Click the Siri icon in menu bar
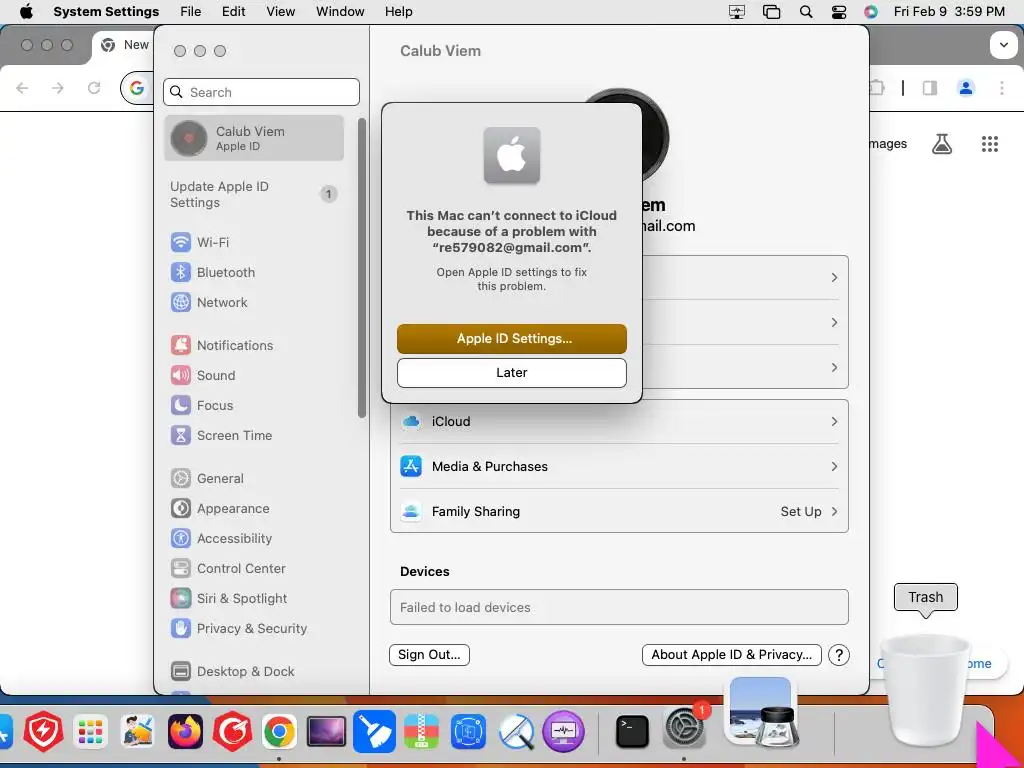Screen dimensions: 1024x768 [x=871, y=12]
